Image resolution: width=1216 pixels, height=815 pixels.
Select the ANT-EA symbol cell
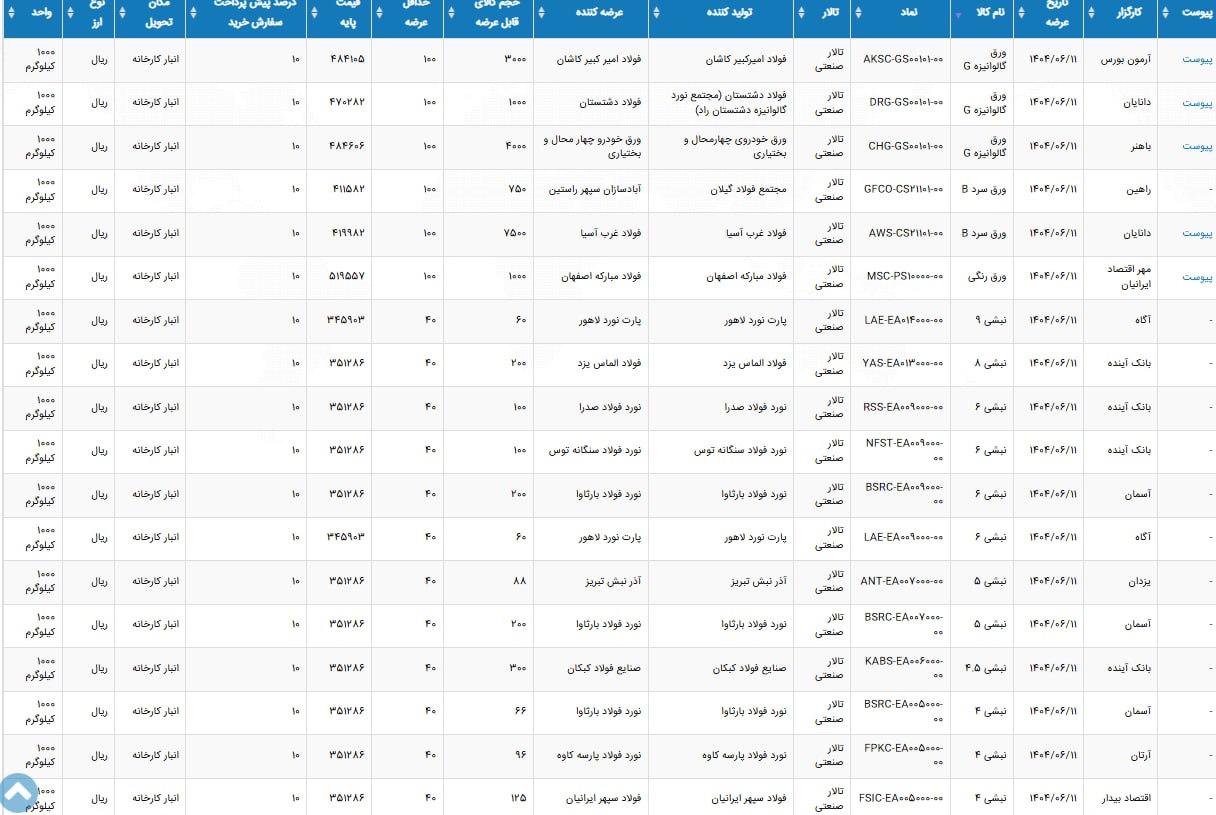pyautogui.click(x=902, y=580)
